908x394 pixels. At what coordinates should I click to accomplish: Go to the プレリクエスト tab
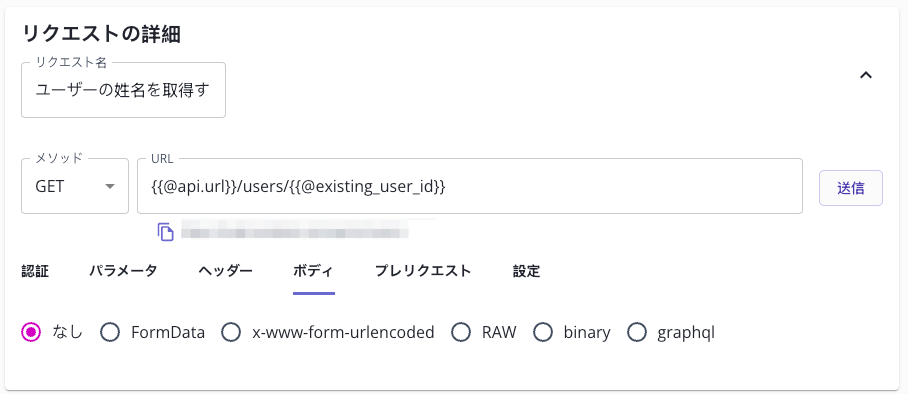pyautogui.click(x=423, y=271)
